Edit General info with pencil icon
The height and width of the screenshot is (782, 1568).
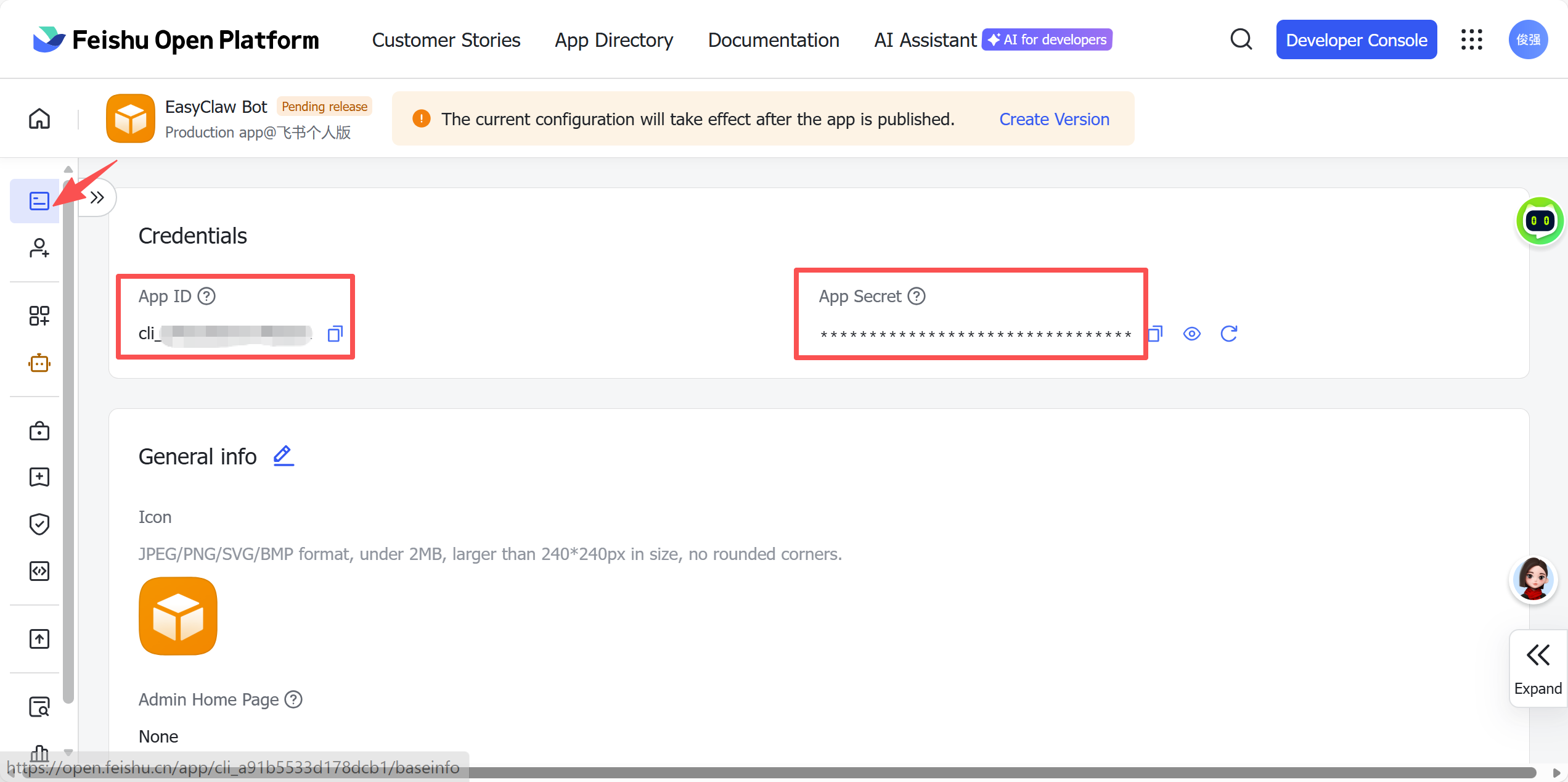pos(283,456)
